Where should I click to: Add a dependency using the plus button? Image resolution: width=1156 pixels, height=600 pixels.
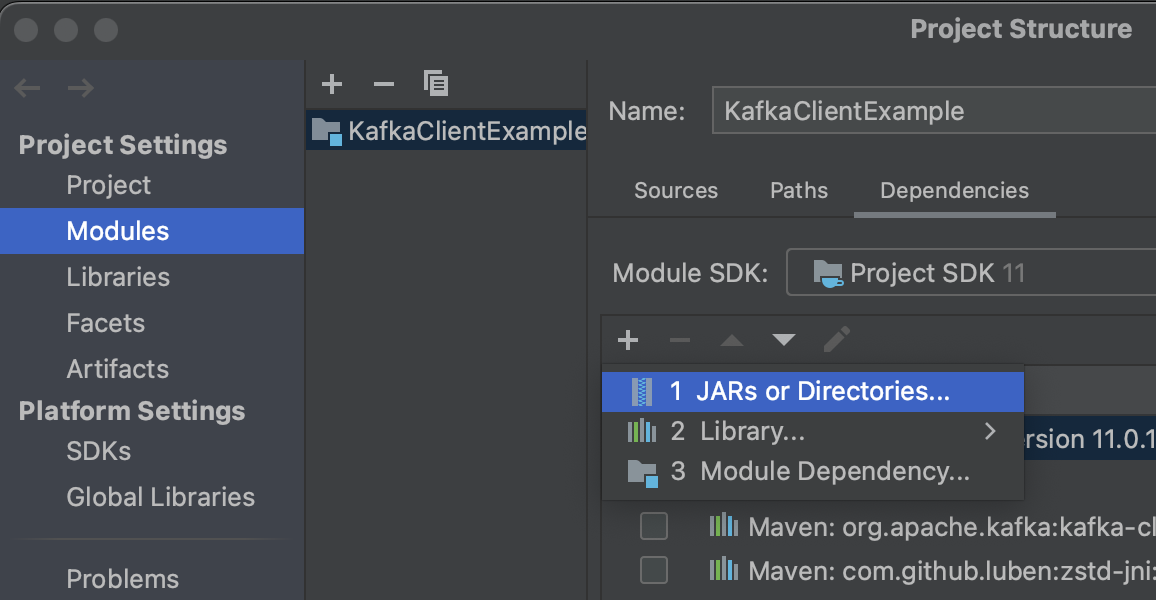(x=627, y=340)
